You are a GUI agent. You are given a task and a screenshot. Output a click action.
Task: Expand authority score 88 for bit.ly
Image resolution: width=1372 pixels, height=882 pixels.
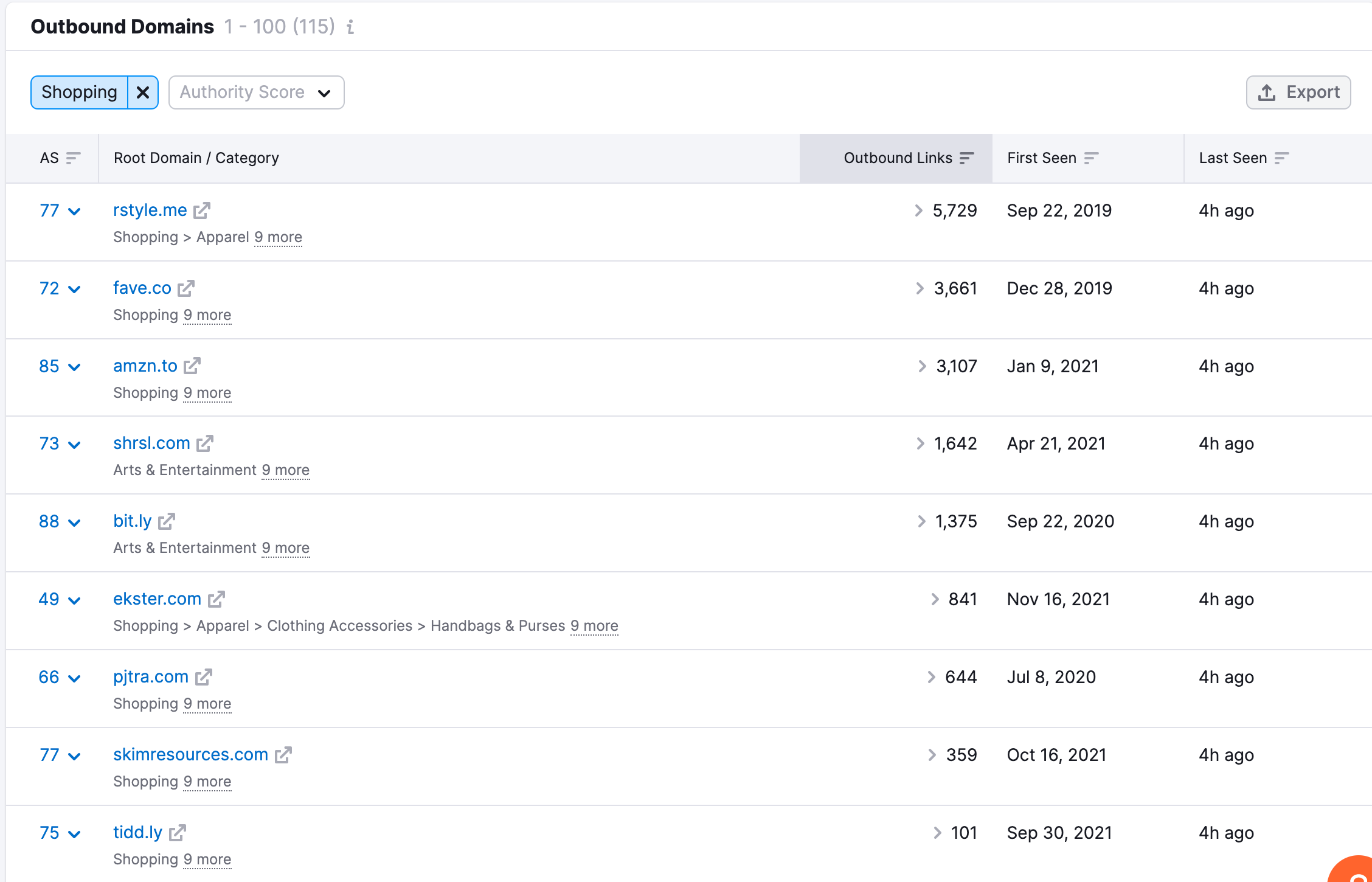60,521
